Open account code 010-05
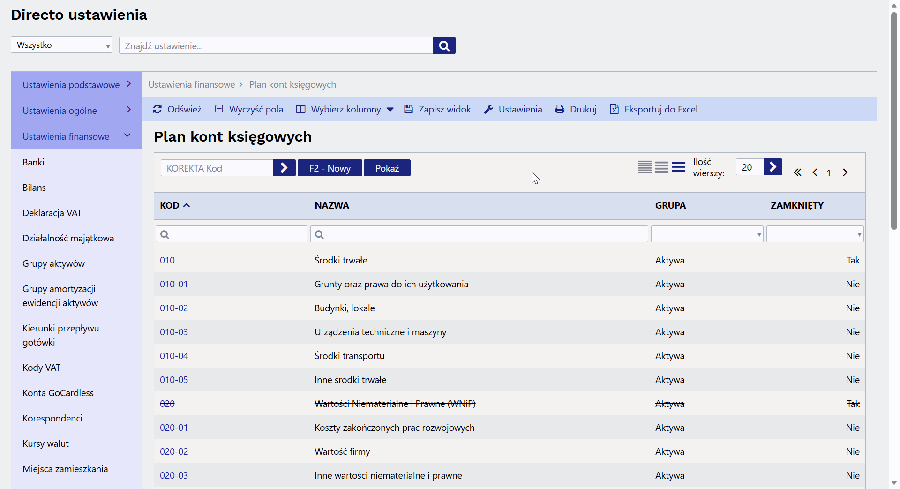The width and height of the screenshot is (900, 489). click(x=173, y=380)
